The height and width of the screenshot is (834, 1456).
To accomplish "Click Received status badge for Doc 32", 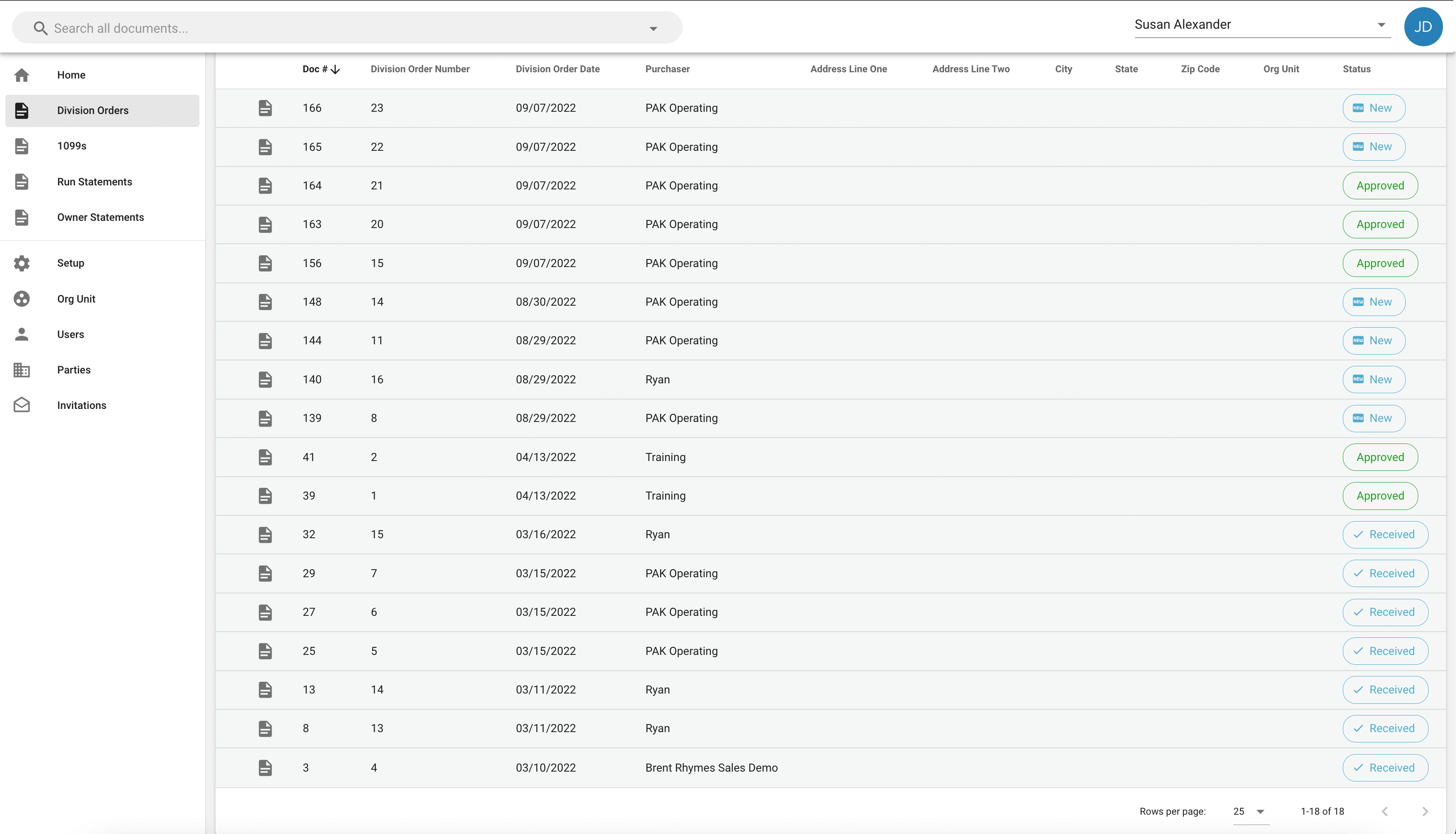I will pyautogui.click(x=1385, y=535).
